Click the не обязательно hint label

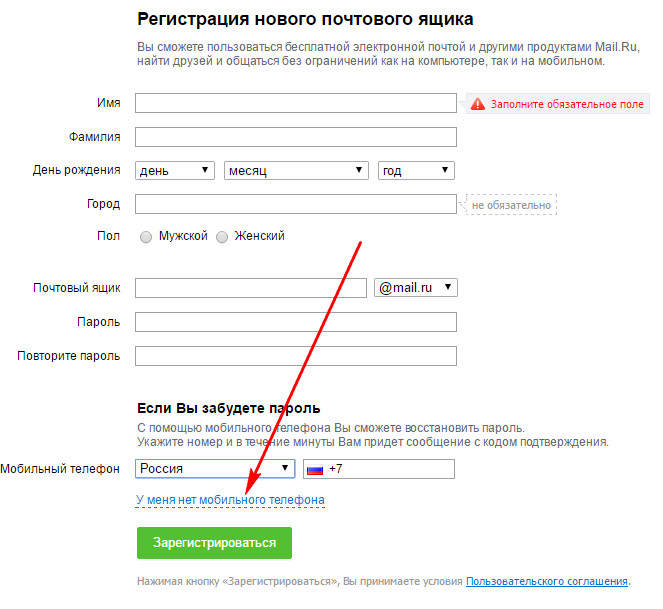pos(511,205)
